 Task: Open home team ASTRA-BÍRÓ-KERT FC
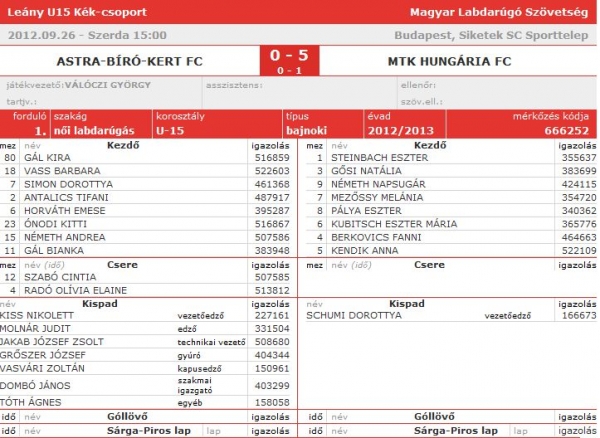[129, 61]
